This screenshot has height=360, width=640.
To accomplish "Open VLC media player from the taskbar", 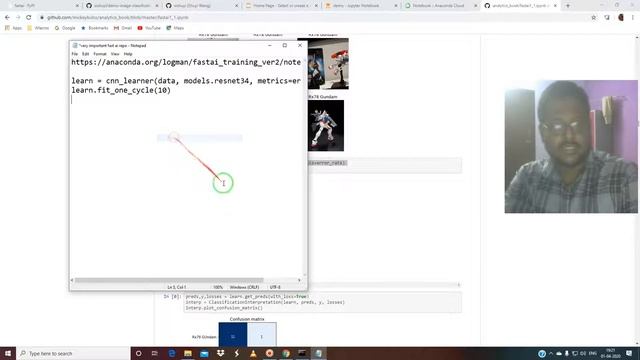I will pos(253,353).
